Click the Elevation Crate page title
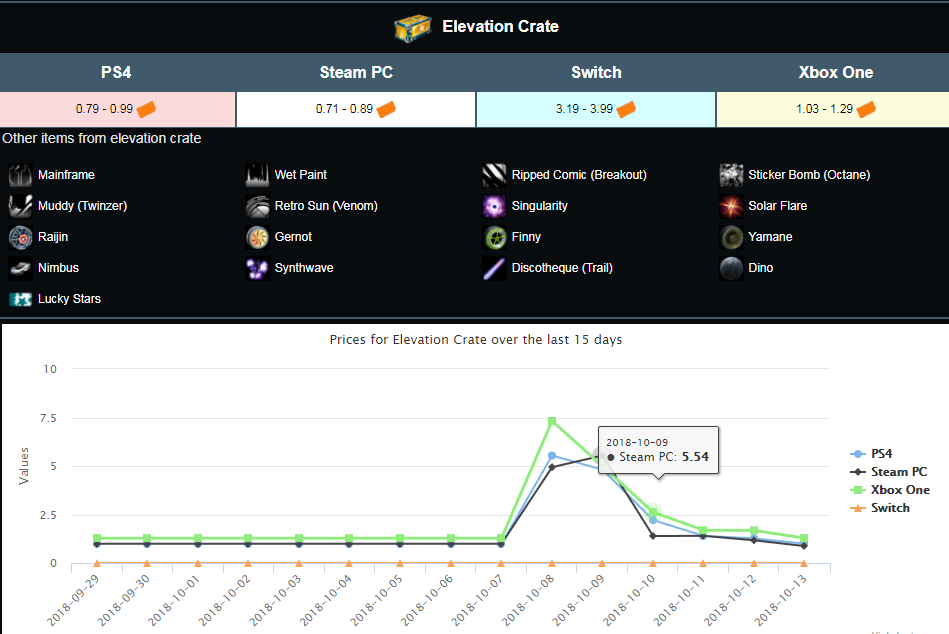 pos(501,27)
